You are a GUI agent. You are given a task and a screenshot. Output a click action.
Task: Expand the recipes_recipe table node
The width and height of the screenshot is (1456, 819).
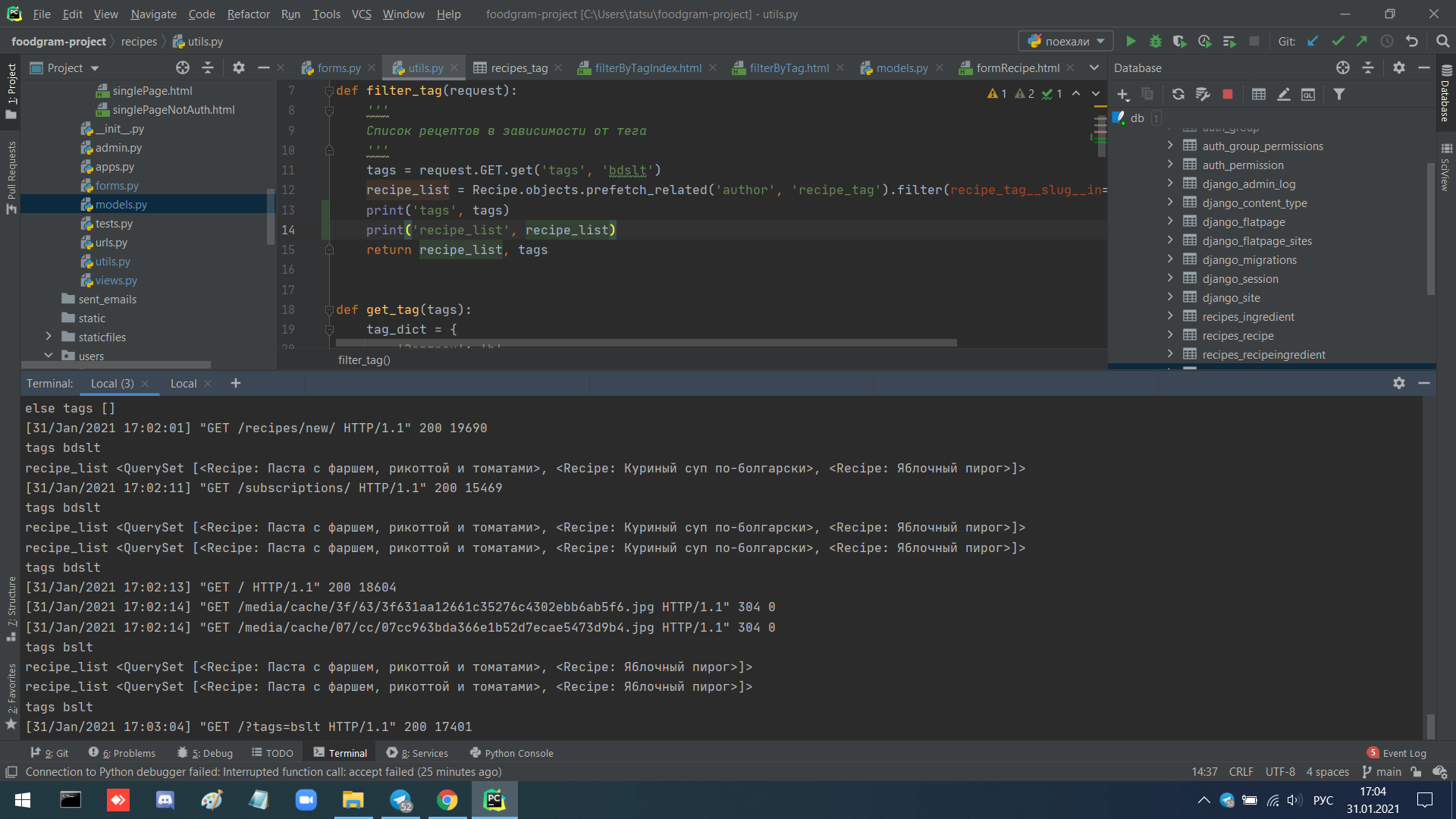click(x=1170, y=335)
